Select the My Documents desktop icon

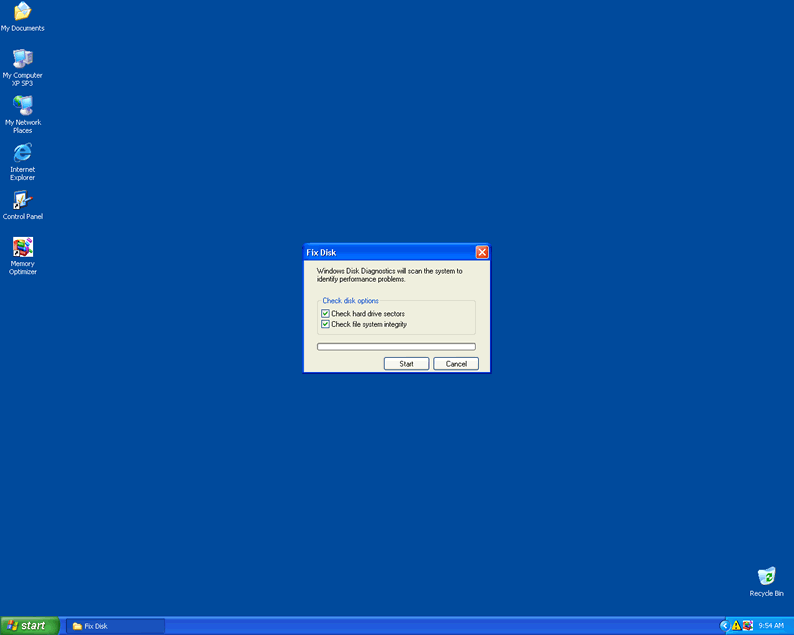22,12
